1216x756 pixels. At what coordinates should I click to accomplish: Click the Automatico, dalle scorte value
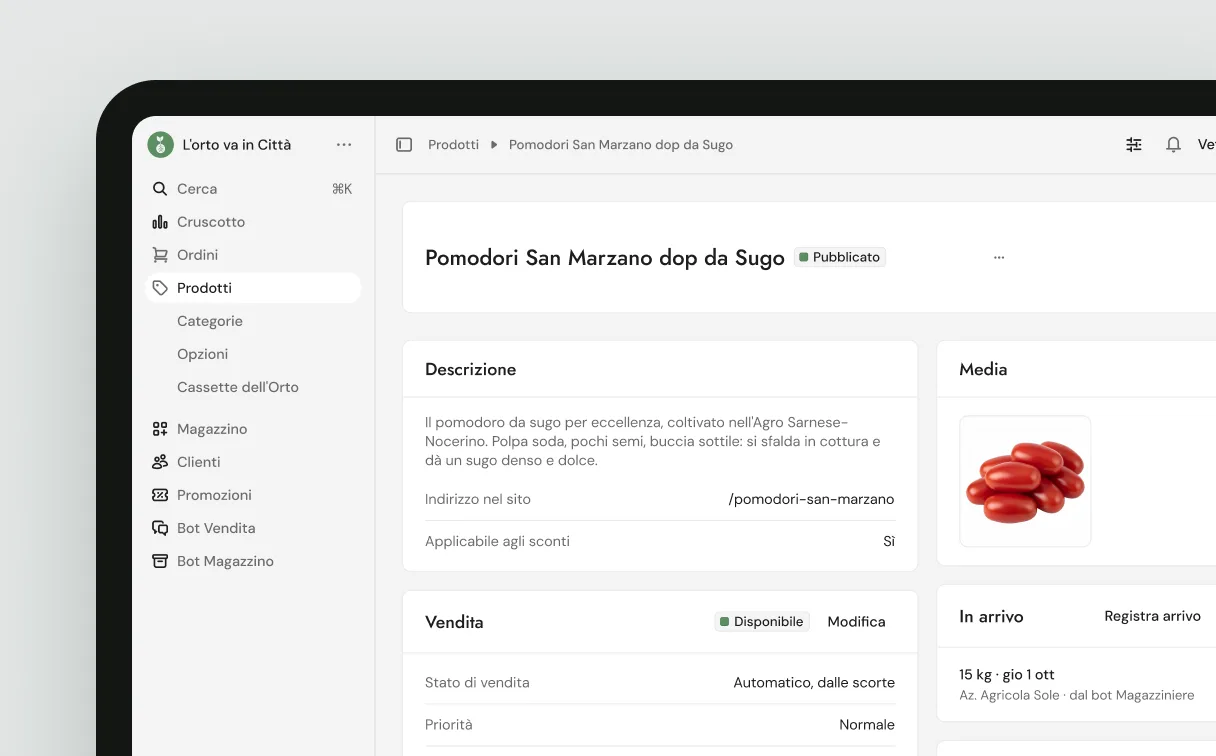(814, 683)
